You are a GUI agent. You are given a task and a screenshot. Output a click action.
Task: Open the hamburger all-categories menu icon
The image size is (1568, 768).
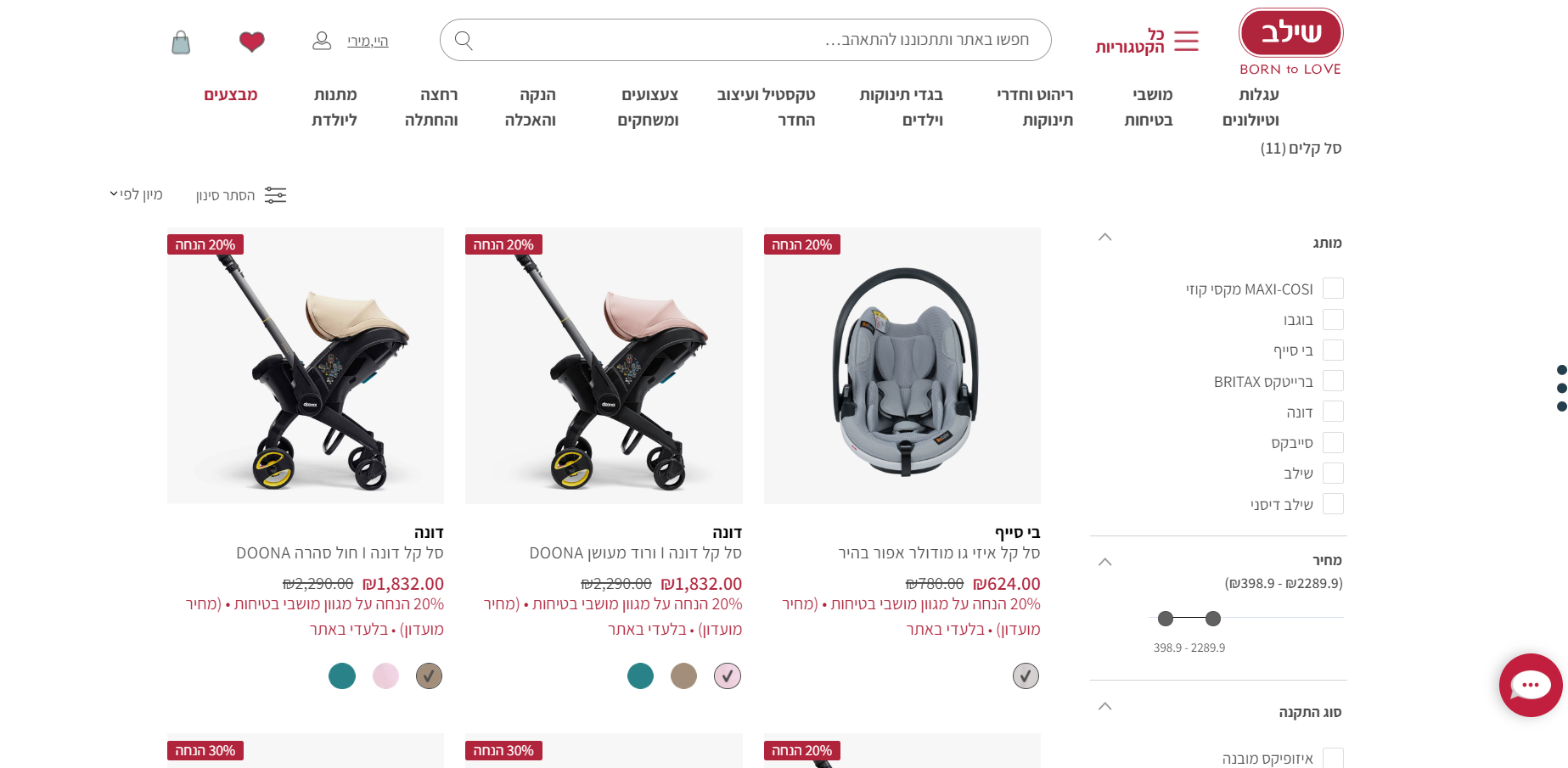click(x=1186, y=41)
